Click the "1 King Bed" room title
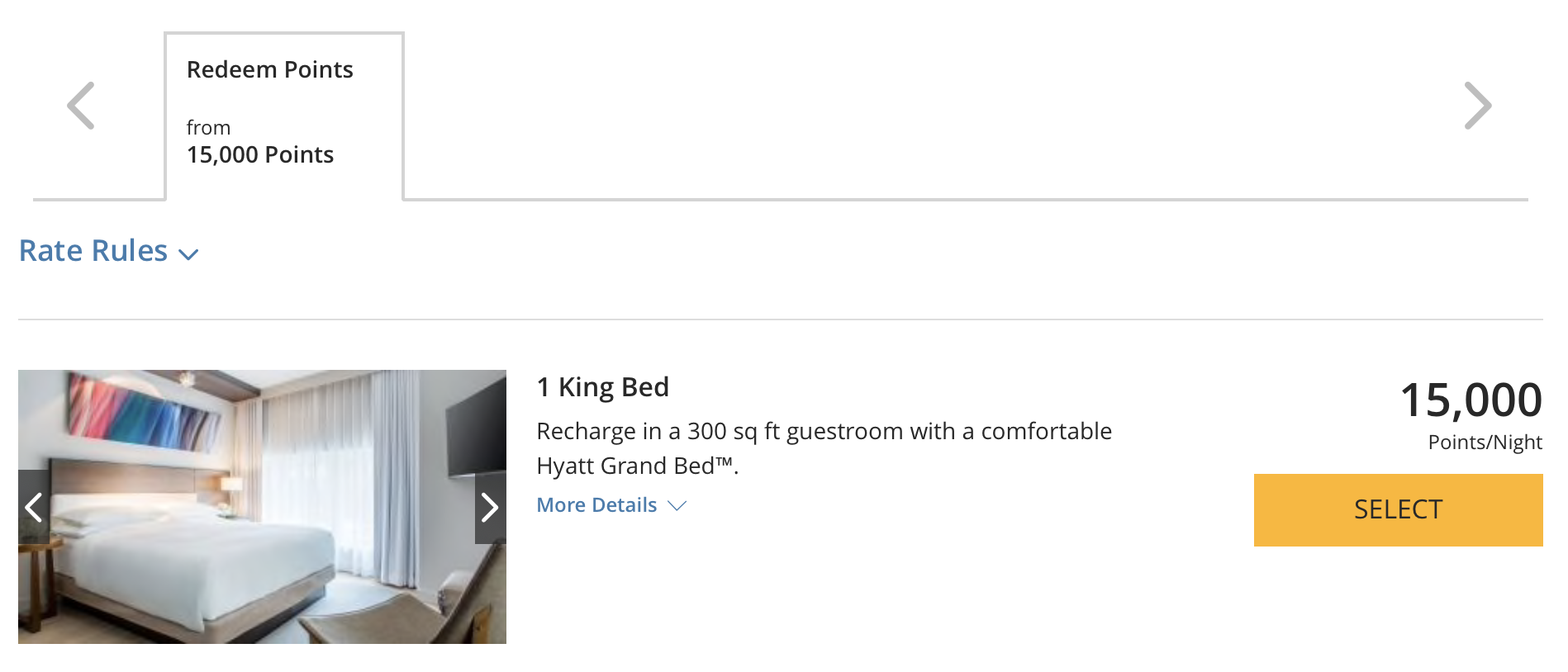This screenshot has width=1568, height=672. coord(602,387)
